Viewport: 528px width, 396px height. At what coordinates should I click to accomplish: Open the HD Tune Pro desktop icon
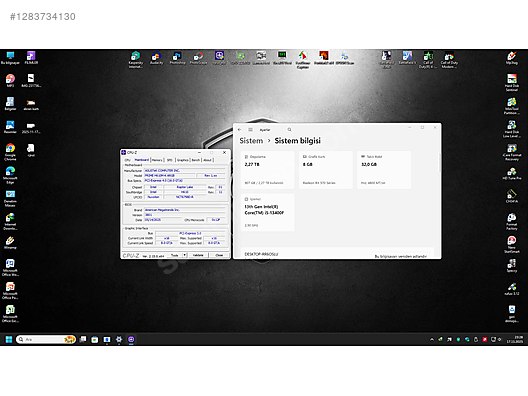pos(512,173)
